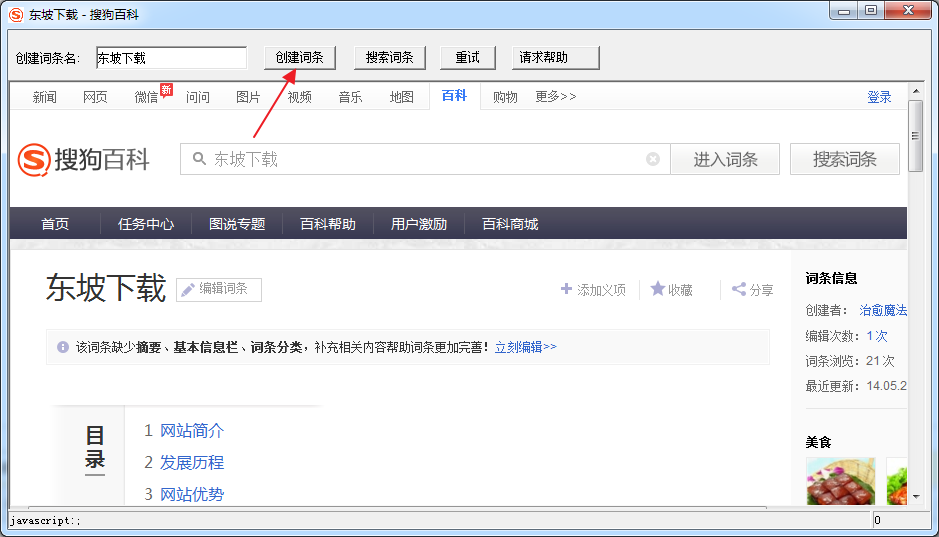Click the Sogou logo icon in the title bar

pos(16,14)
